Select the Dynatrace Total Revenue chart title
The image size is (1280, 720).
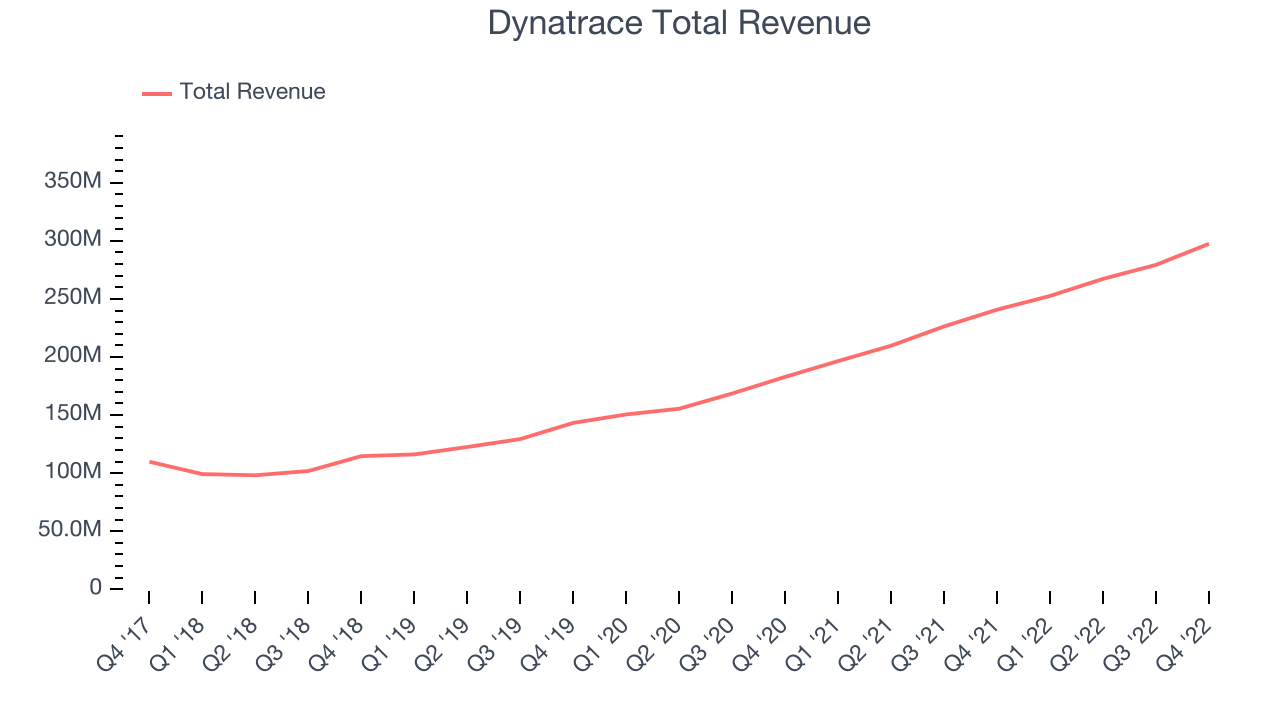click(x=681, y=22)
